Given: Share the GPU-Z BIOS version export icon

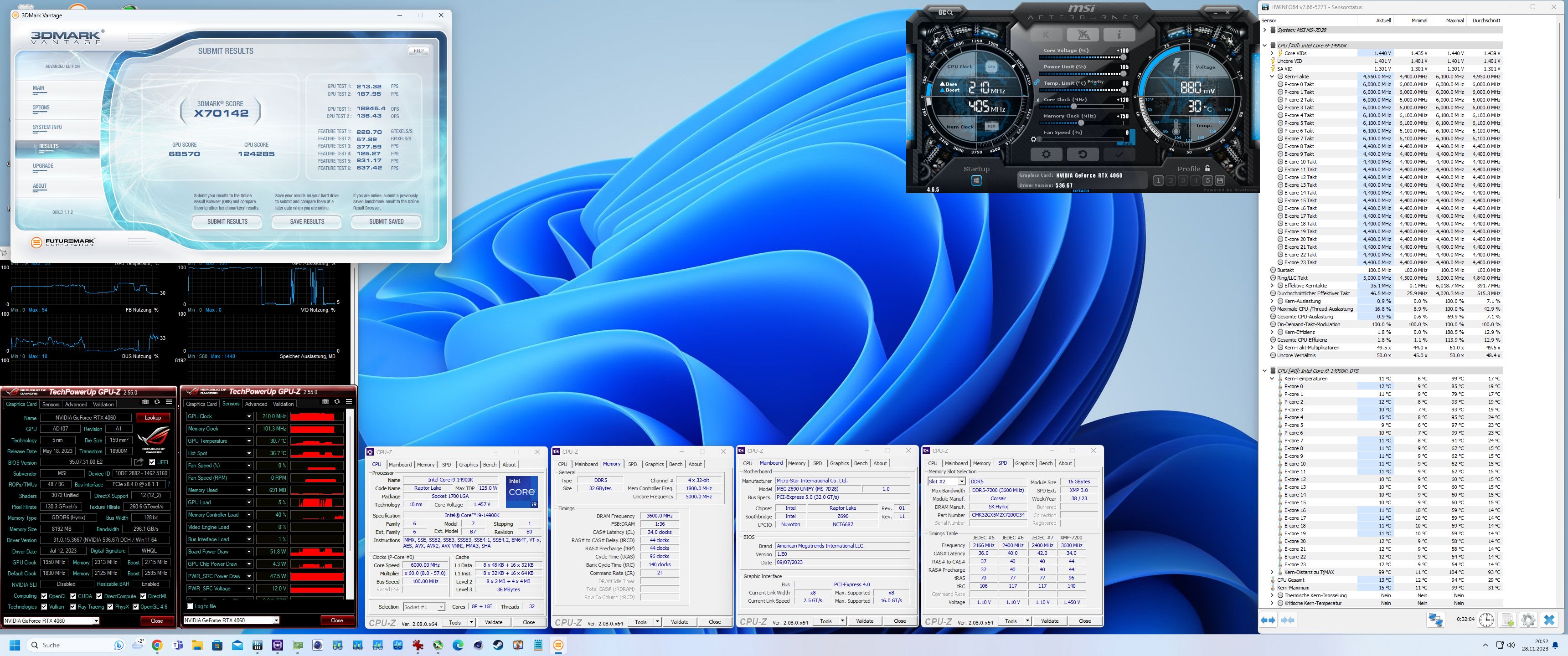Looking at the screenshot, I should (x=139, y=462).
